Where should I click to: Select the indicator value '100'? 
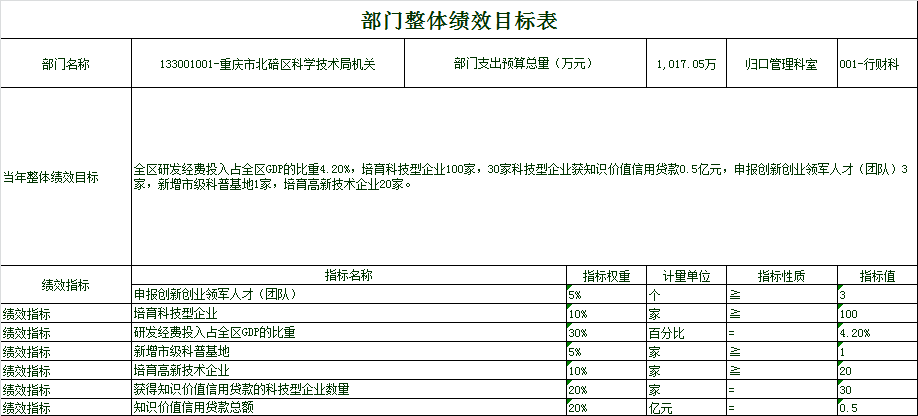coord(878,314)
